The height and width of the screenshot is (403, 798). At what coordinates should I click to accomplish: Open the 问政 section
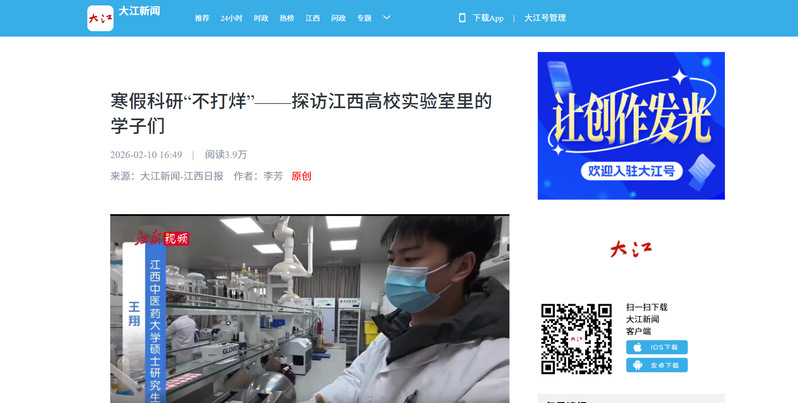(x=338, y=18)
